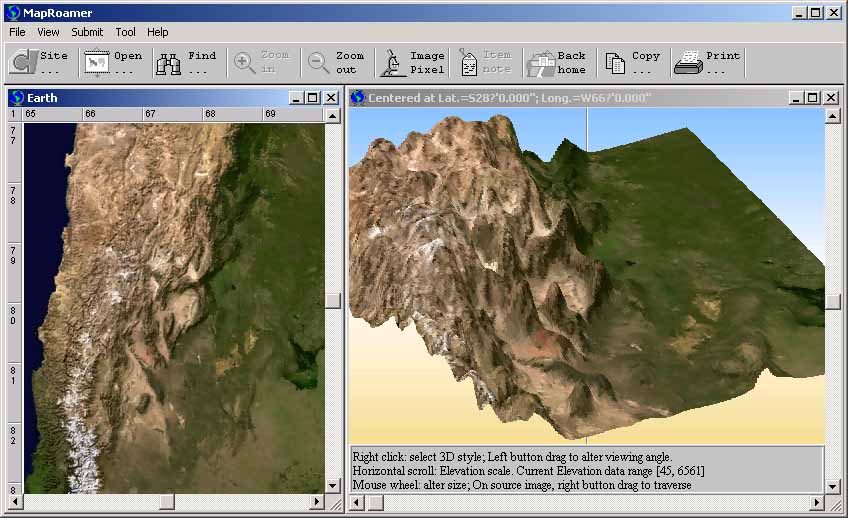Click column ruler label 69
The width and height of the screenshot is (848, 518).
pos(270,114)
